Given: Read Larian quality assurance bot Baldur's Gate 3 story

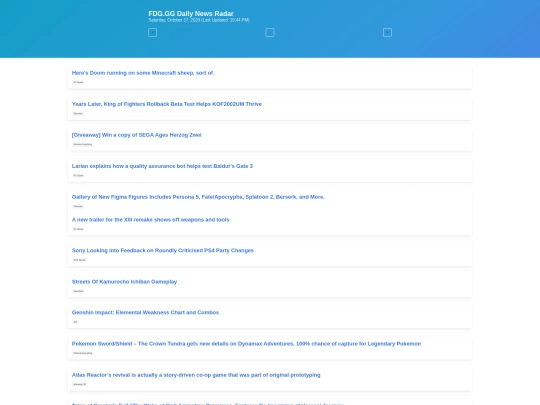Looking at the screenshot, I should coord(162,166).
